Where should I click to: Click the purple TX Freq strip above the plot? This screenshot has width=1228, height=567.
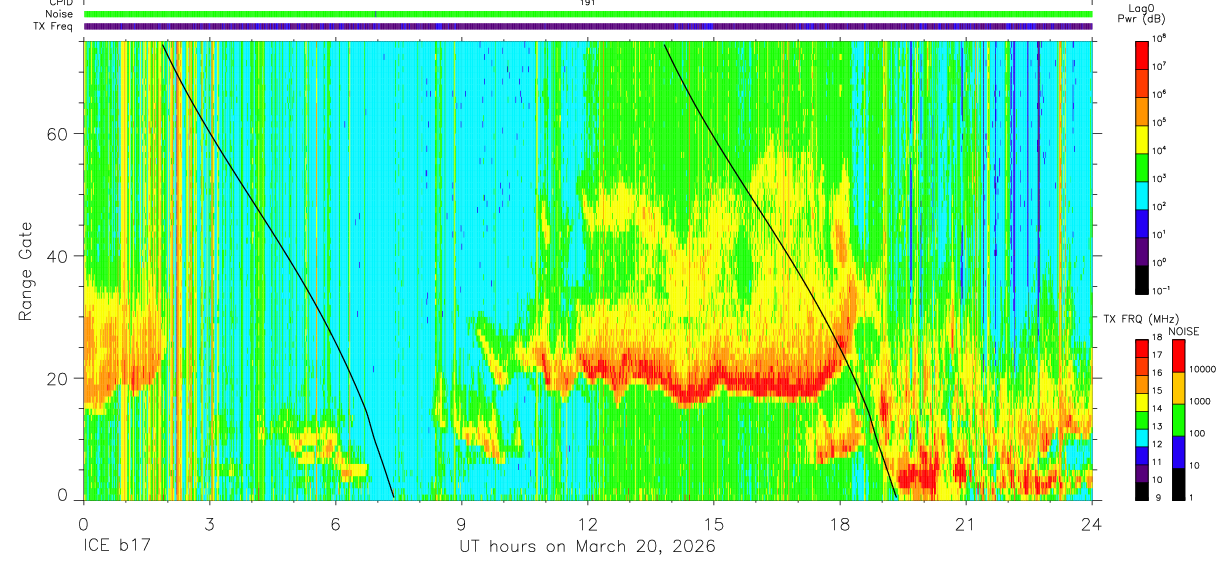[x=588, y=26]
